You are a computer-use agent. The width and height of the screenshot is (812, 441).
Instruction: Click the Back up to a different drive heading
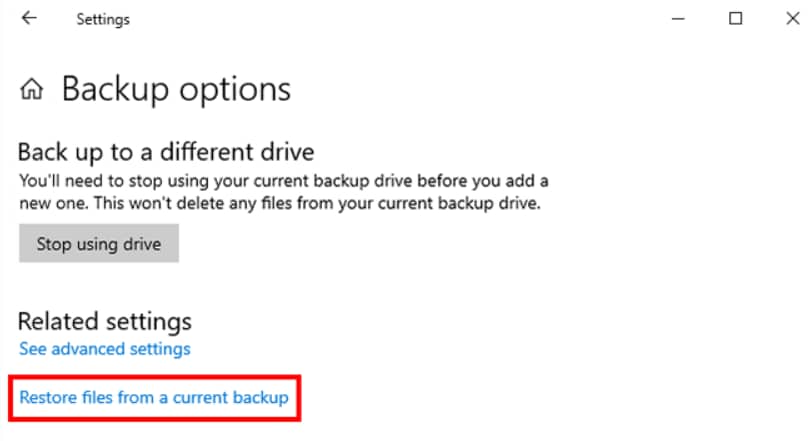(x=166, y=152)
